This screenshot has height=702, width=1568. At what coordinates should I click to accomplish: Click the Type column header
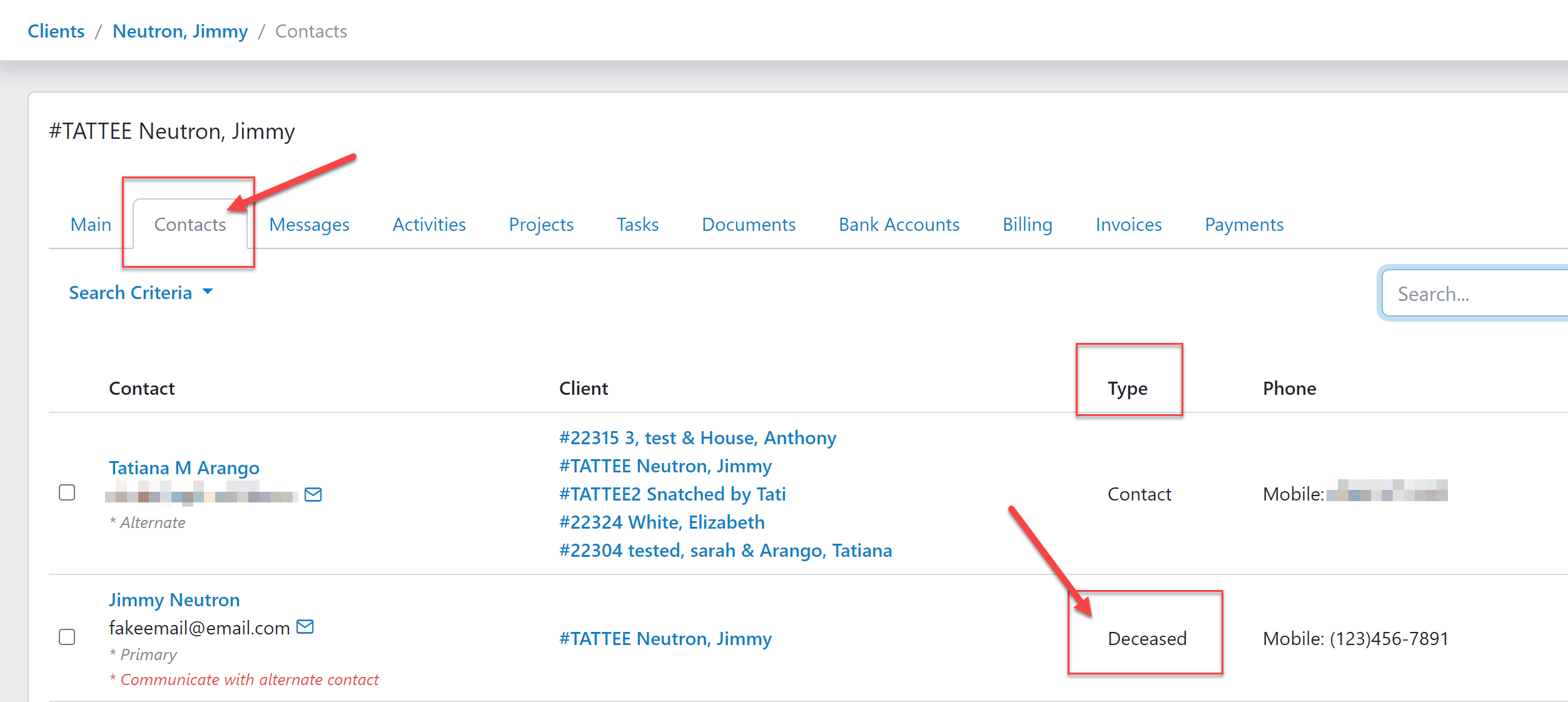click(x=1127, y=389)
